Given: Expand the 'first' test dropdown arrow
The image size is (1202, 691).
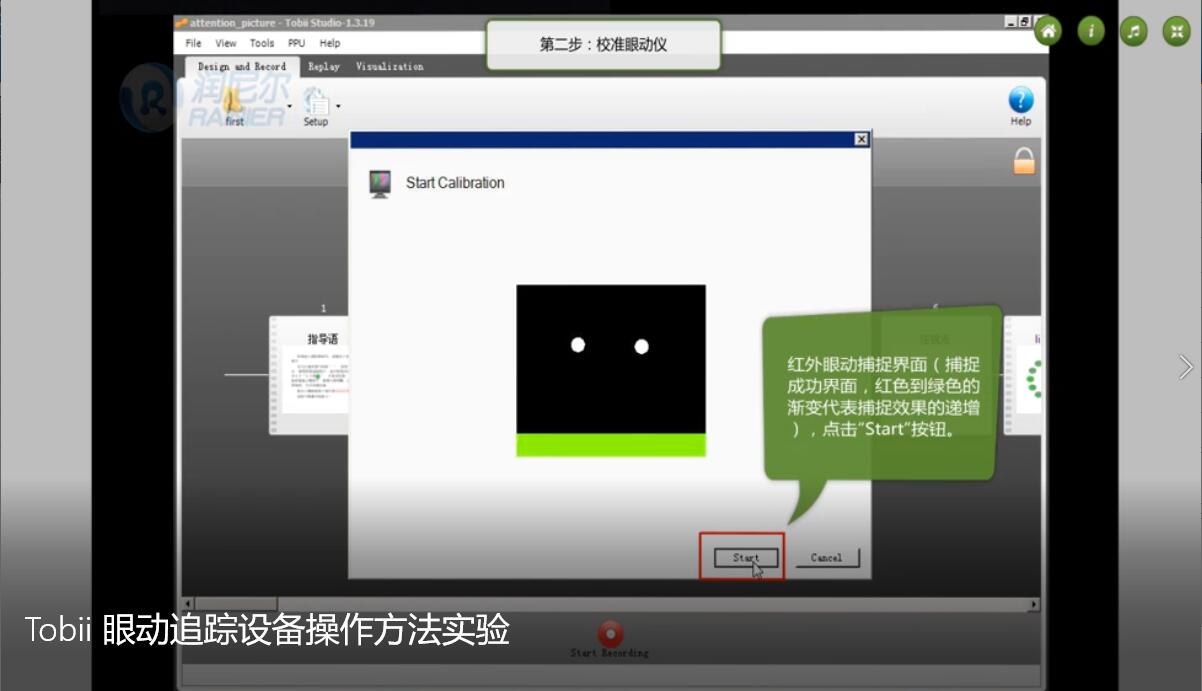Looking at the screenshot, I should coord(290,106).
